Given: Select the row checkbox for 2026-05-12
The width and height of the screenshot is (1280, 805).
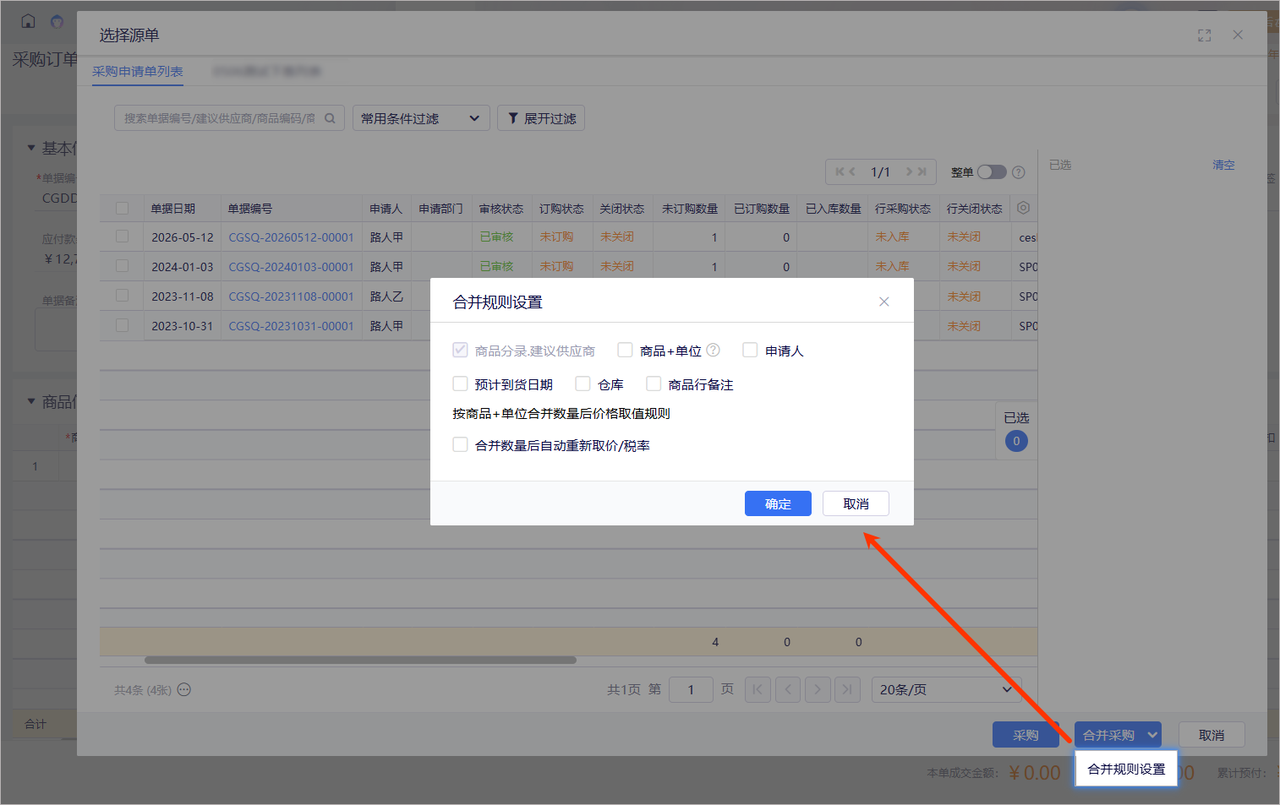Looking at the screenshot, I should coord(122,236).
